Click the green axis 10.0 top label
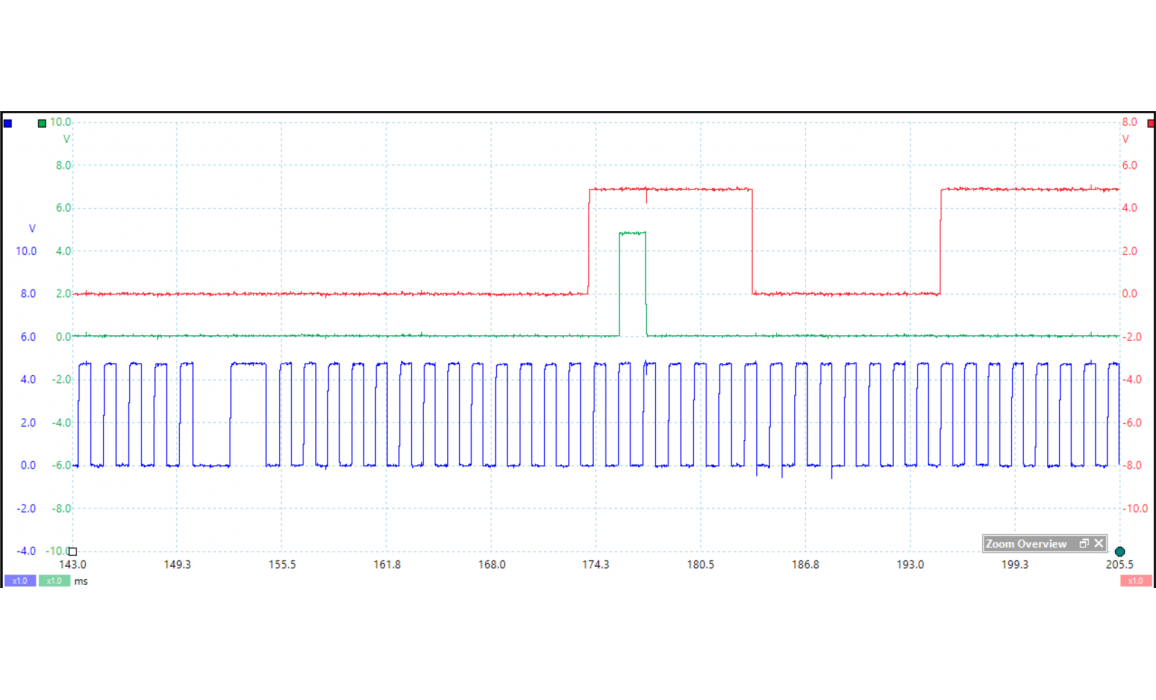 click(x=61, y=122)
